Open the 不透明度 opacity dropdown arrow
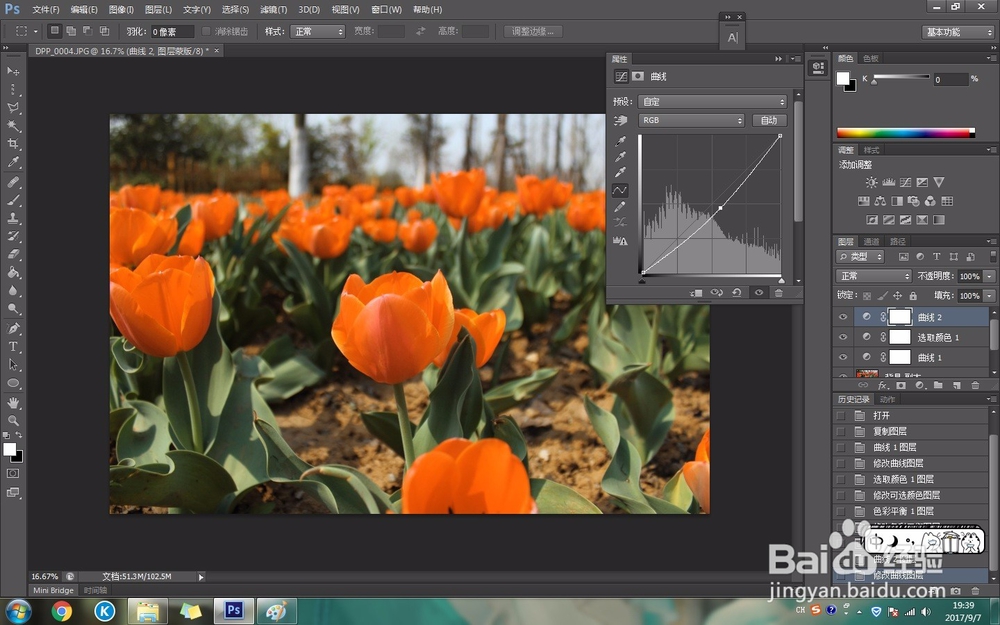Viewport: 1000px width, 625px height. (x=989, y=276)
